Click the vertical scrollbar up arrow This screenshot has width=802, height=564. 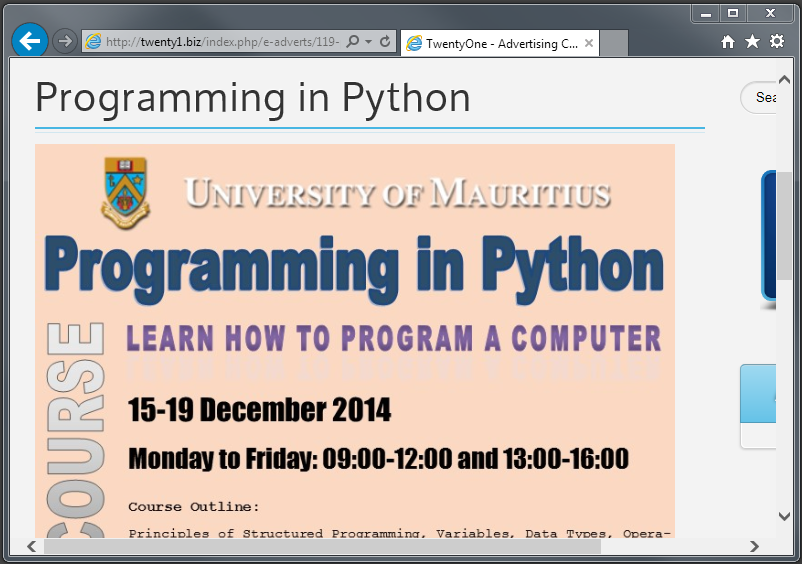click(784, 79)
